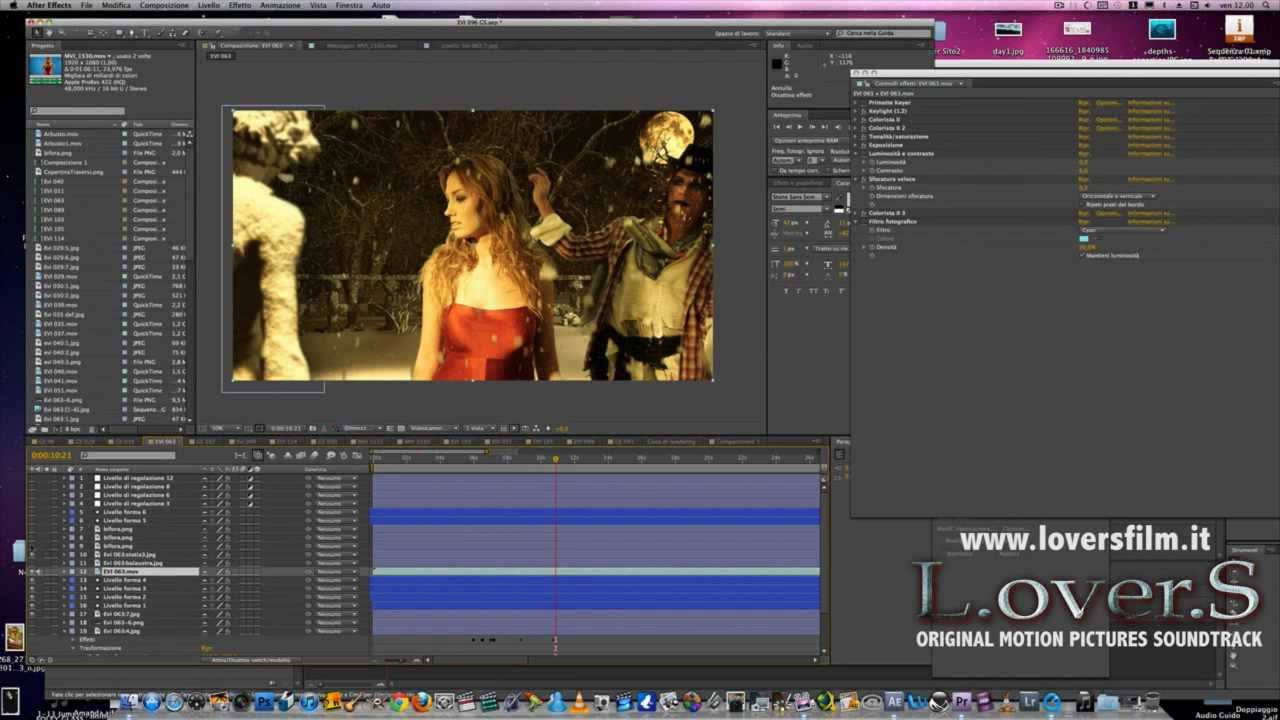
Task: Click Ripr. reset link for Keylight (1.2)
Action: [x=1083, y=111]
